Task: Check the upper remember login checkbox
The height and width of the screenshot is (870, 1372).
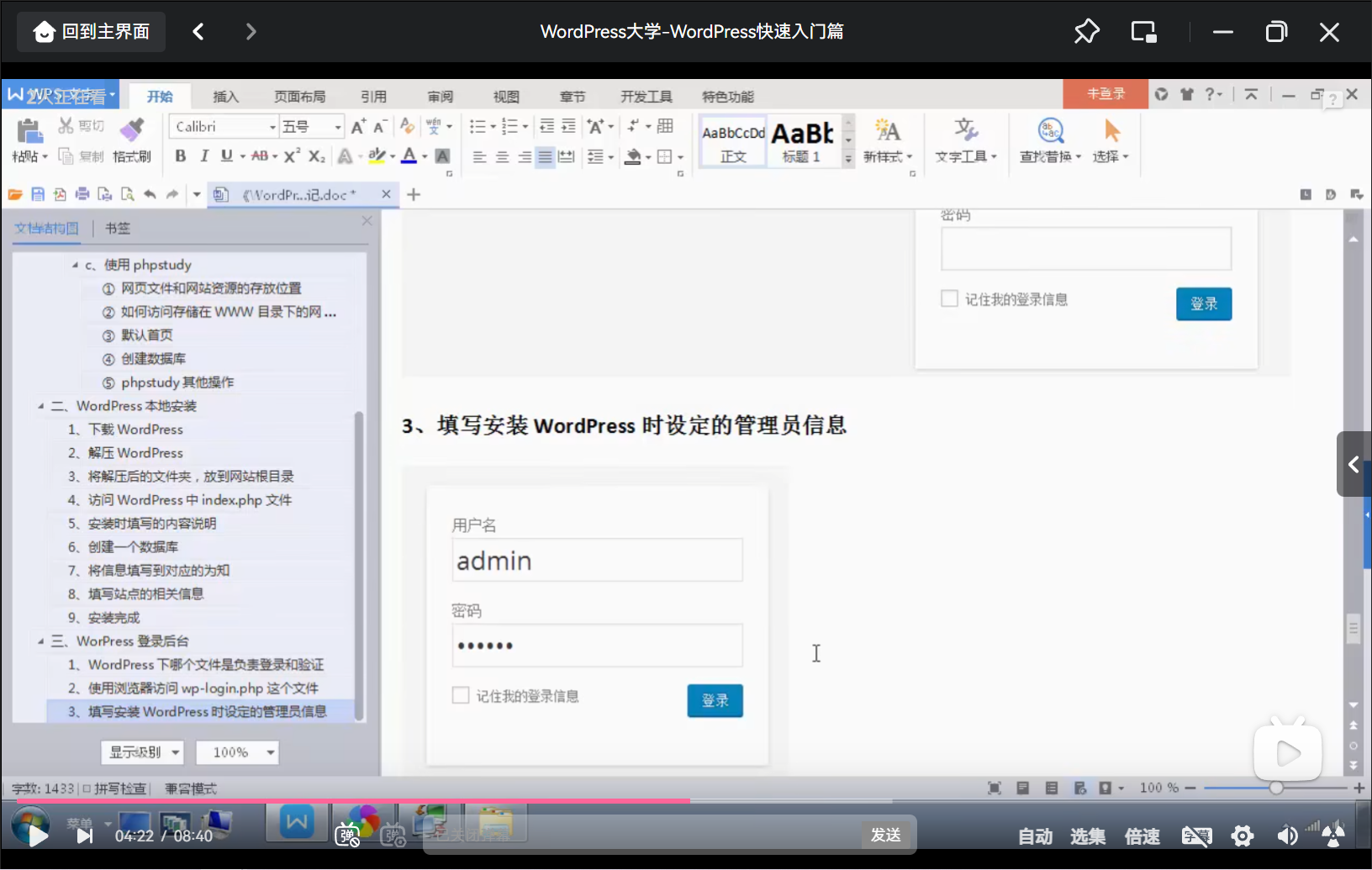Action: 949,298
